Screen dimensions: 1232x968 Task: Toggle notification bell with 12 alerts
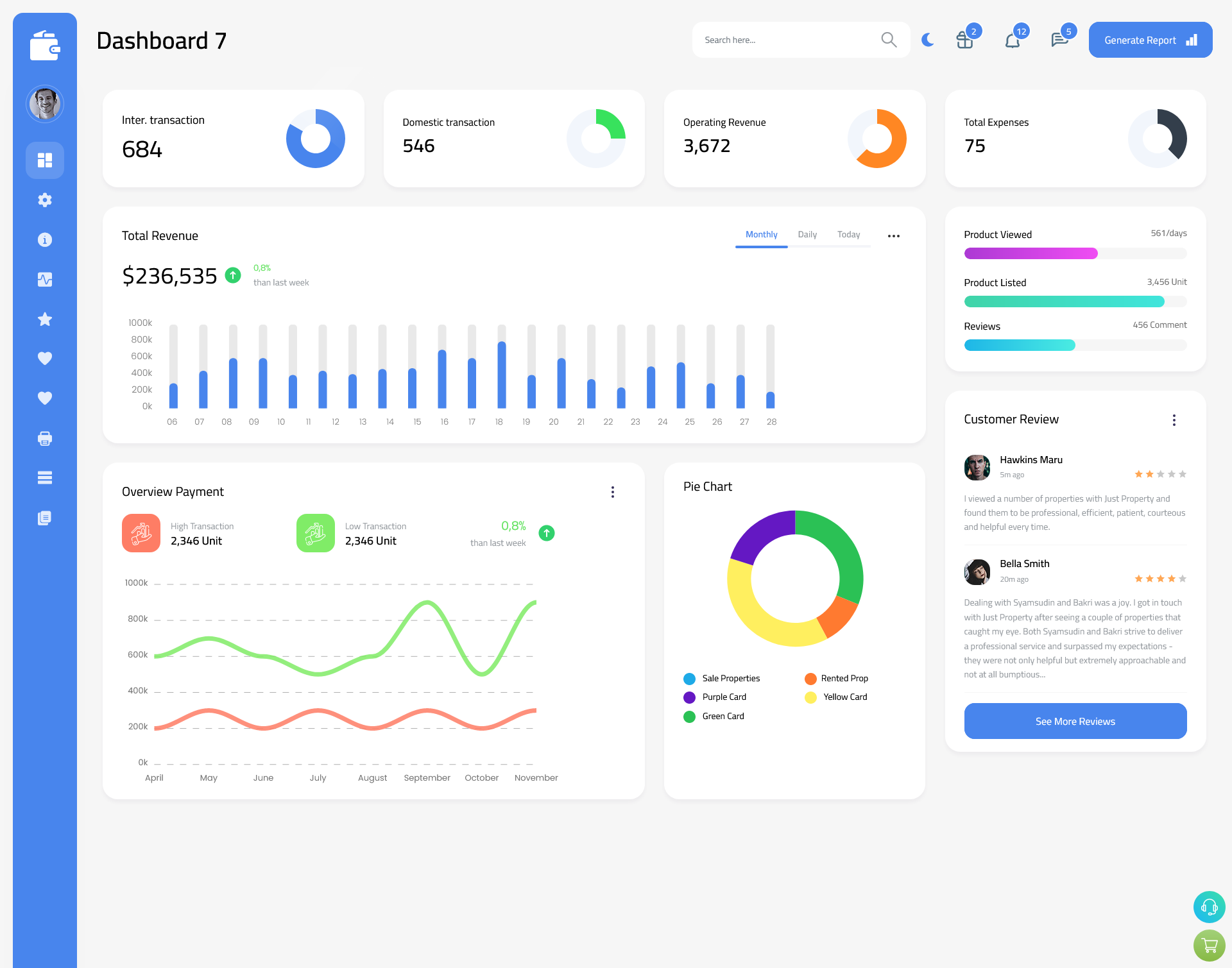coord(1012,39)
